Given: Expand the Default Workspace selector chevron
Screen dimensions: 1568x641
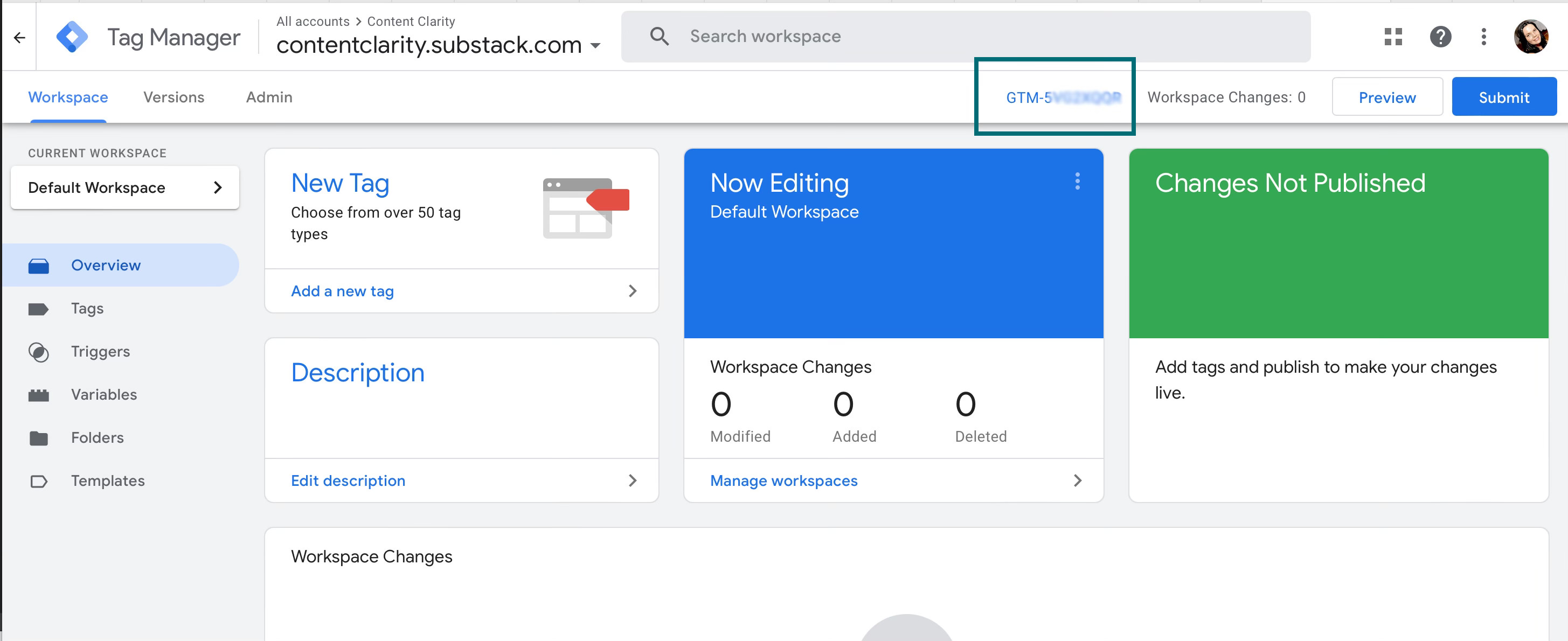Looking at the screenshot, I should 217,187.
